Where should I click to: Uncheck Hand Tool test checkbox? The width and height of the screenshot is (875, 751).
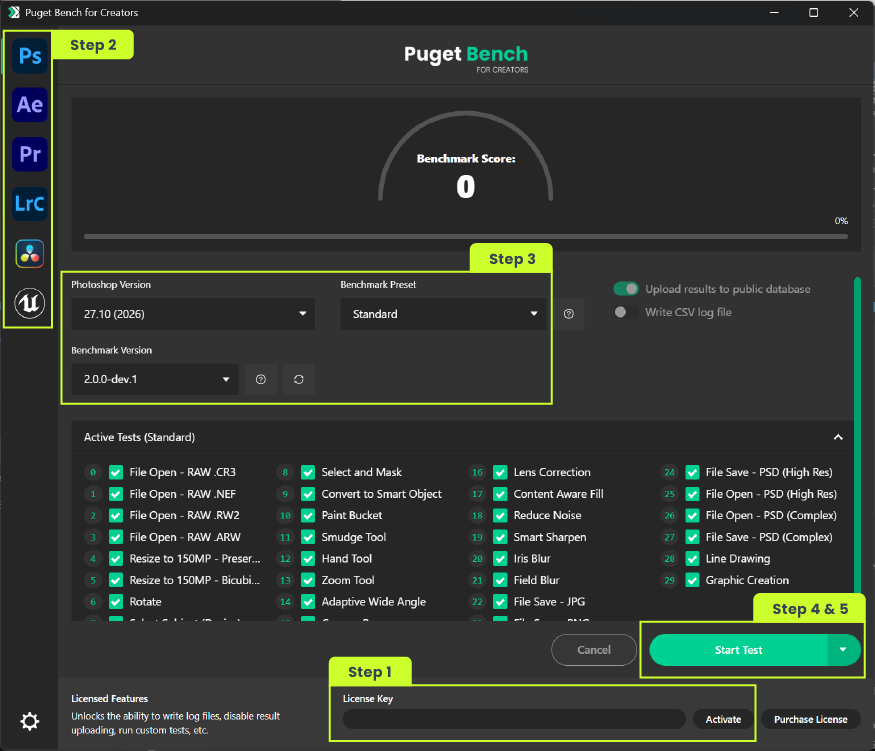coord(308,559)
